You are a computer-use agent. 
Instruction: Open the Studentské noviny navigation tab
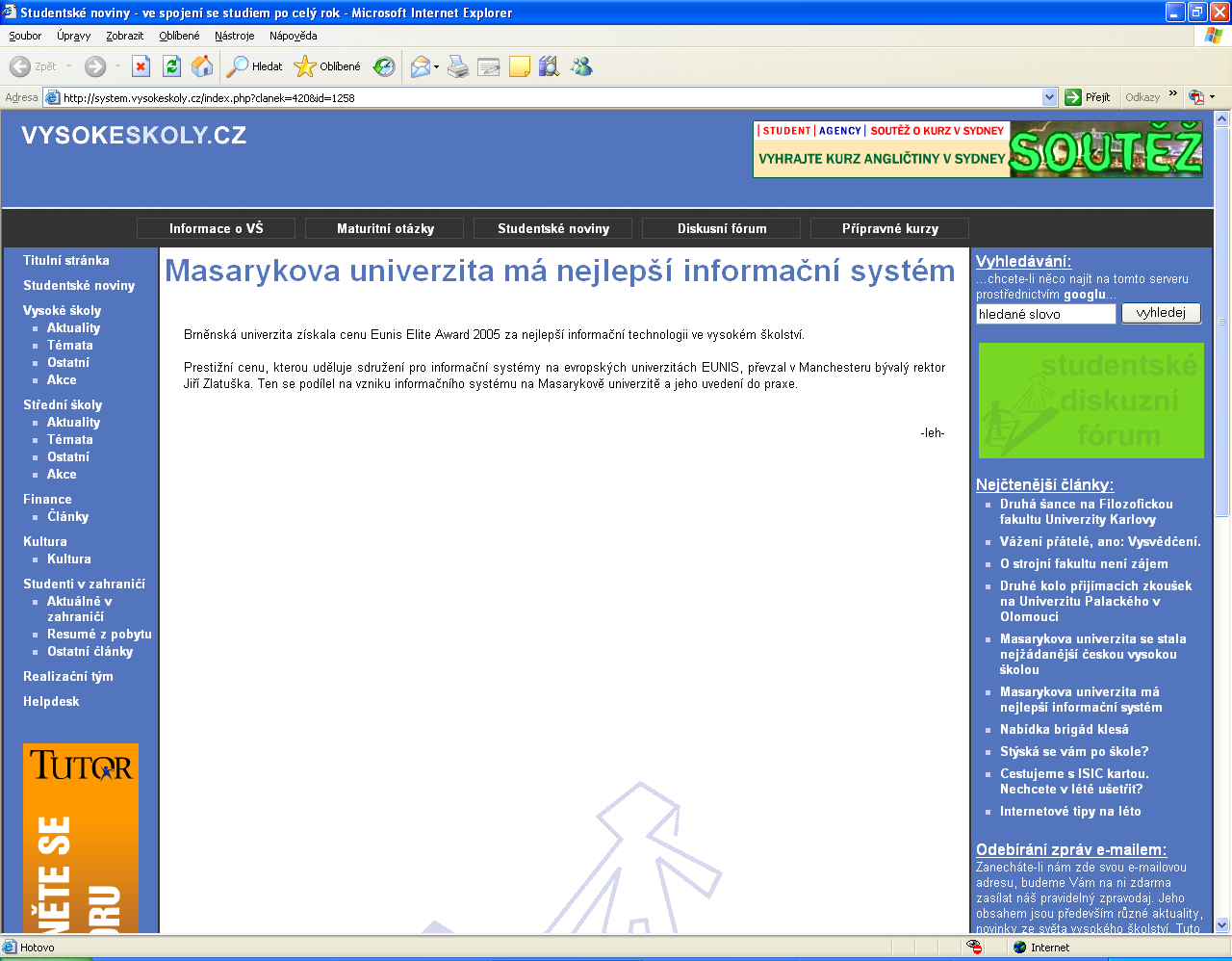point(553,228)
